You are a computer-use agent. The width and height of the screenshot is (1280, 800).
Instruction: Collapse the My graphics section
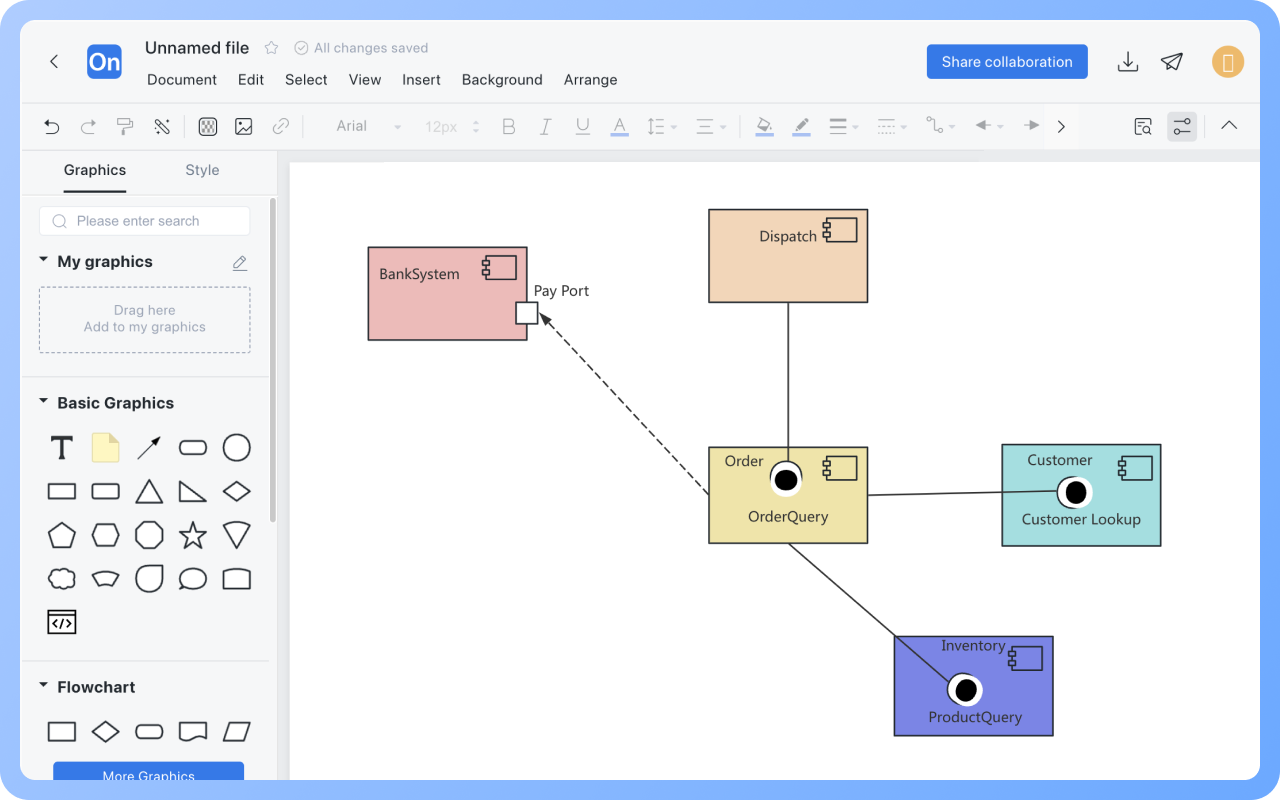tap(43, 260)
